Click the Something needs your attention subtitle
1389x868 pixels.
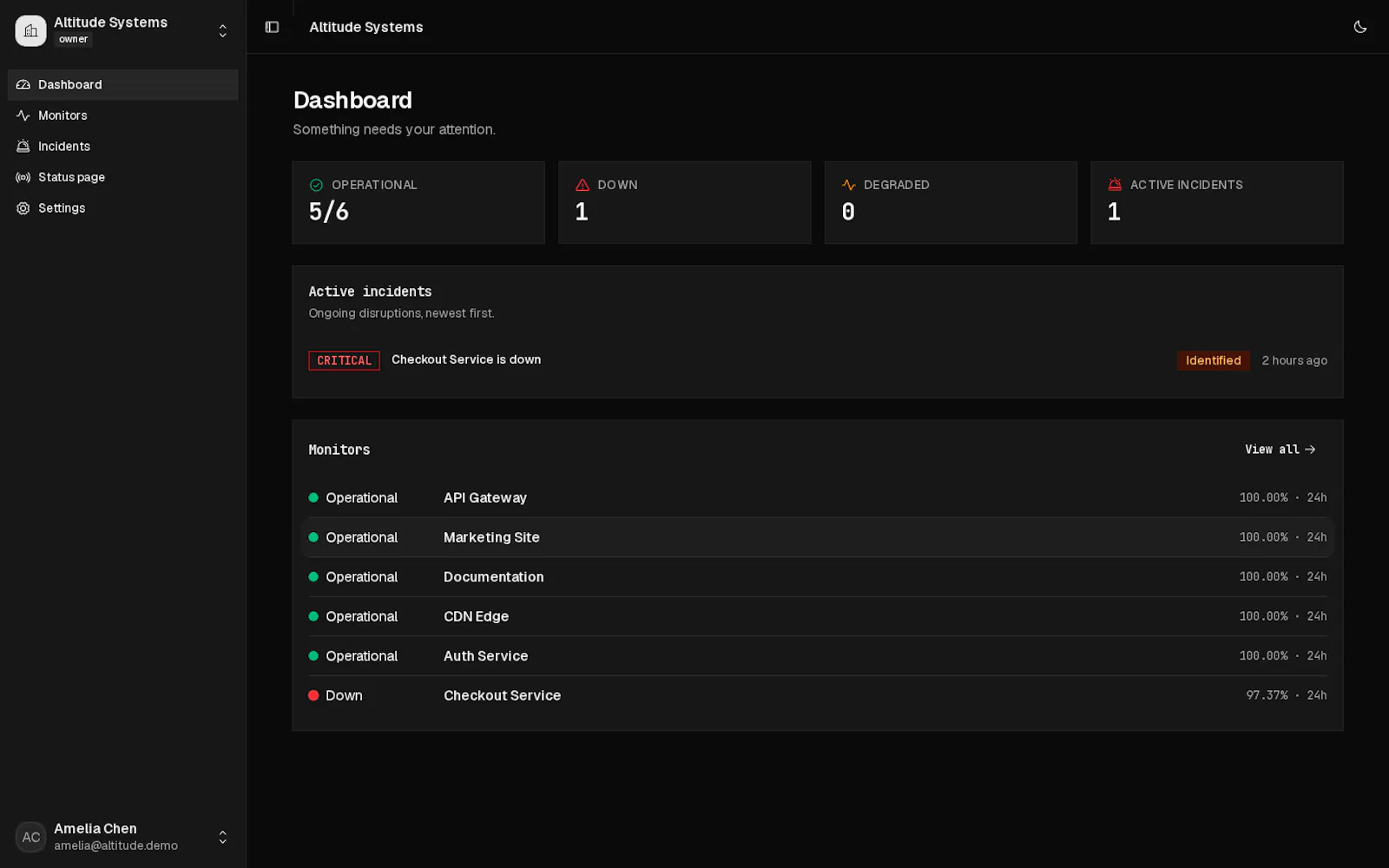394,129
